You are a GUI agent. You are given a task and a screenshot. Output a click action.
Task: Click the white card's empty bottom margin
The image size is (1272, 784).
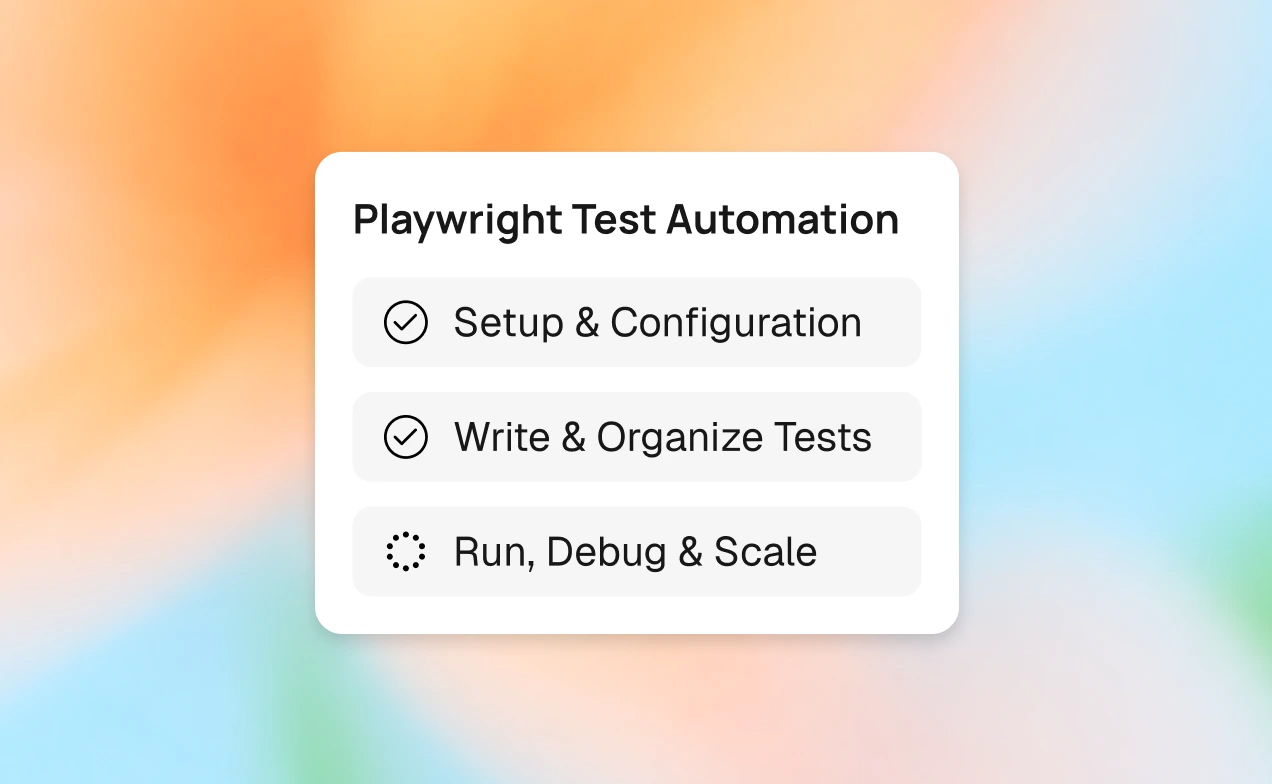pyautogui.click(x=636, y=615)
